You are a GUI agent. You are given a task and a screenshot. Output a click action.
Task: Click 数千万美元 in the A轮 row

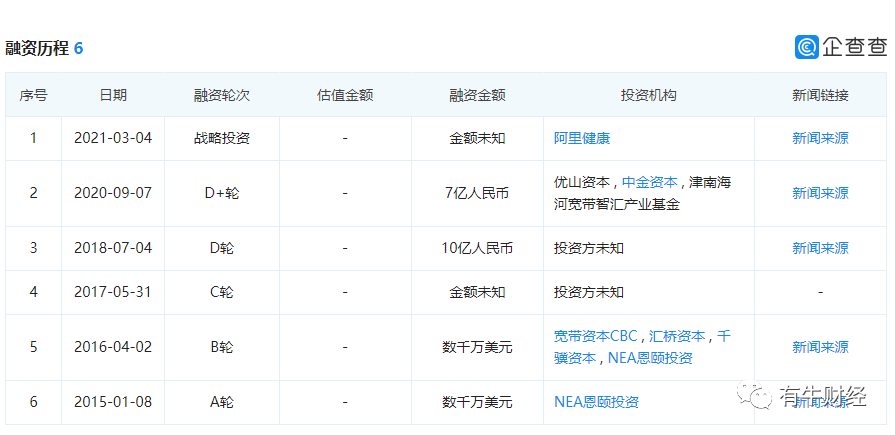477,402
